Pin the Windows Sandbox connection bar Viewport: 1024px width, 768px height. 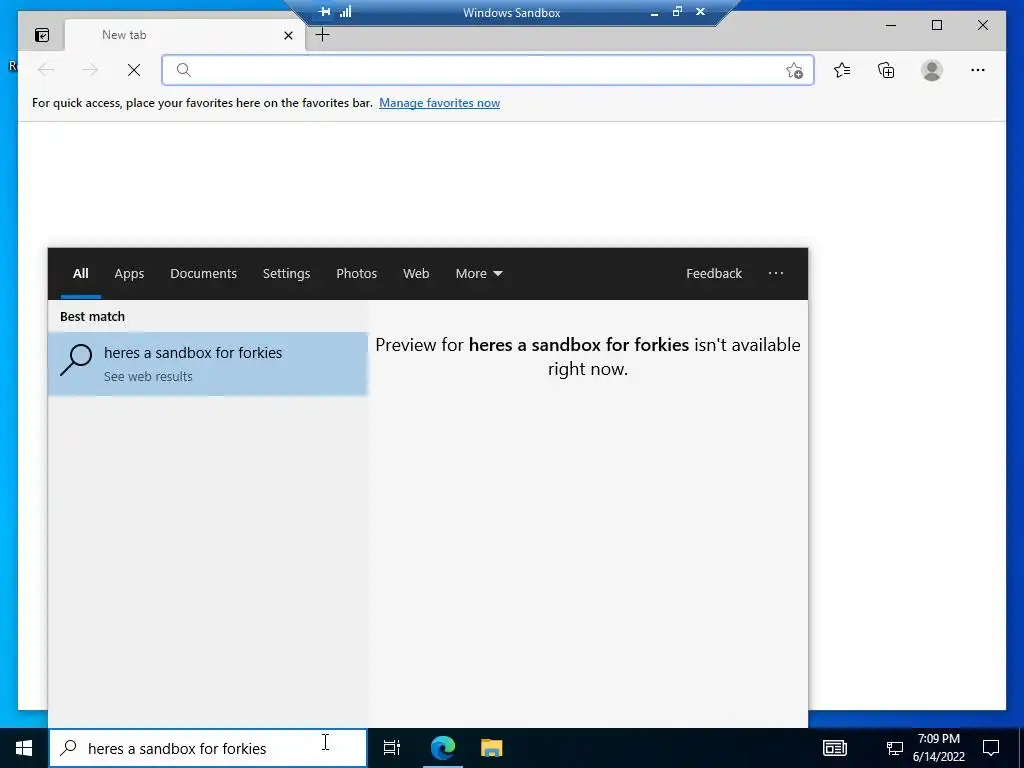[324, 12]
